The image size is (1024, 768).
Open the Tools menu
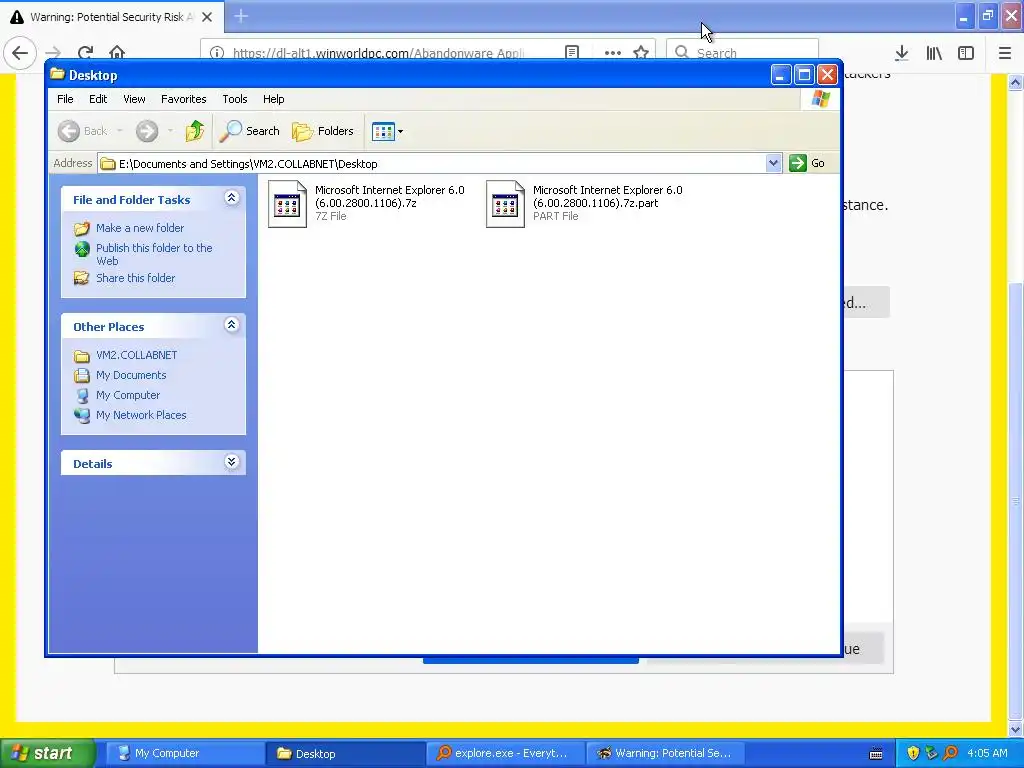[234, 99]
